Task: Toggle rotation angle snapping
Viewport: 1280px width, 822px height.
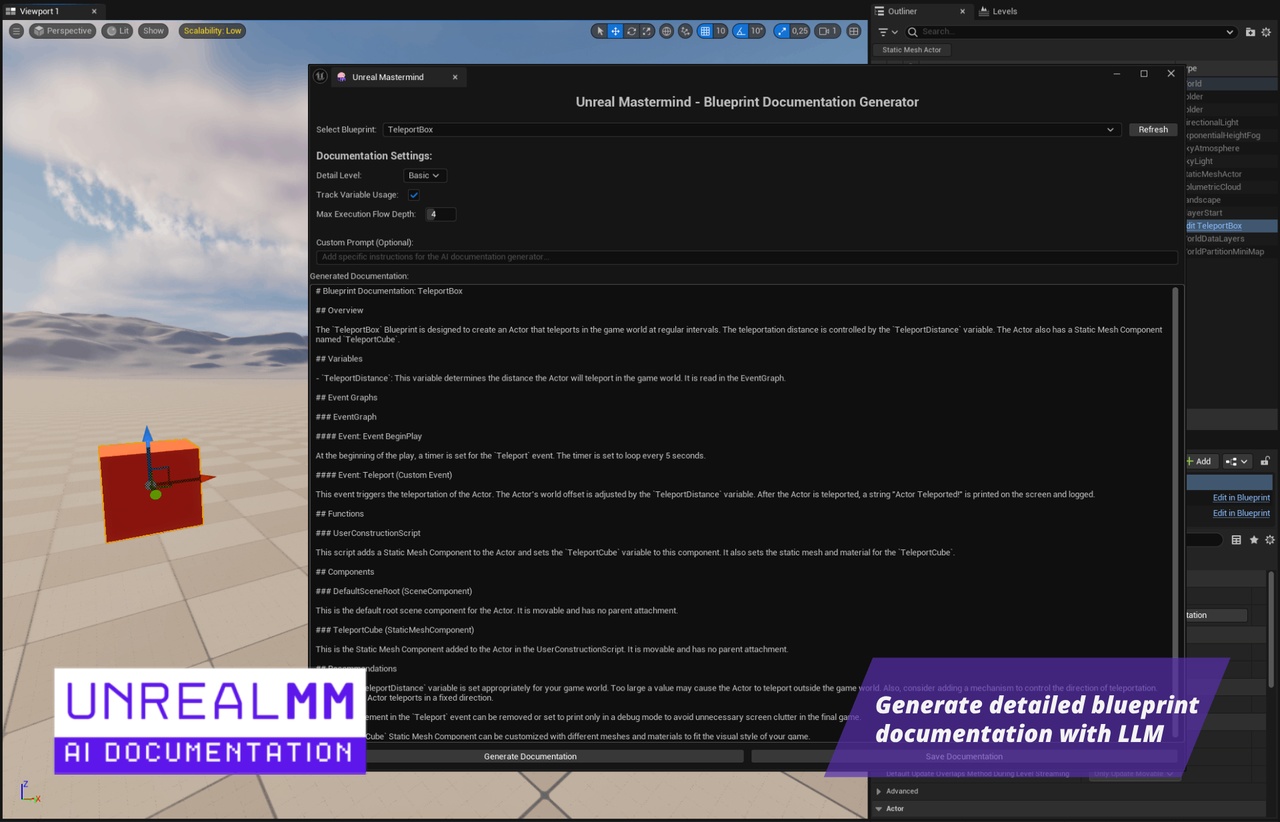Action: (x=741, y=31)
